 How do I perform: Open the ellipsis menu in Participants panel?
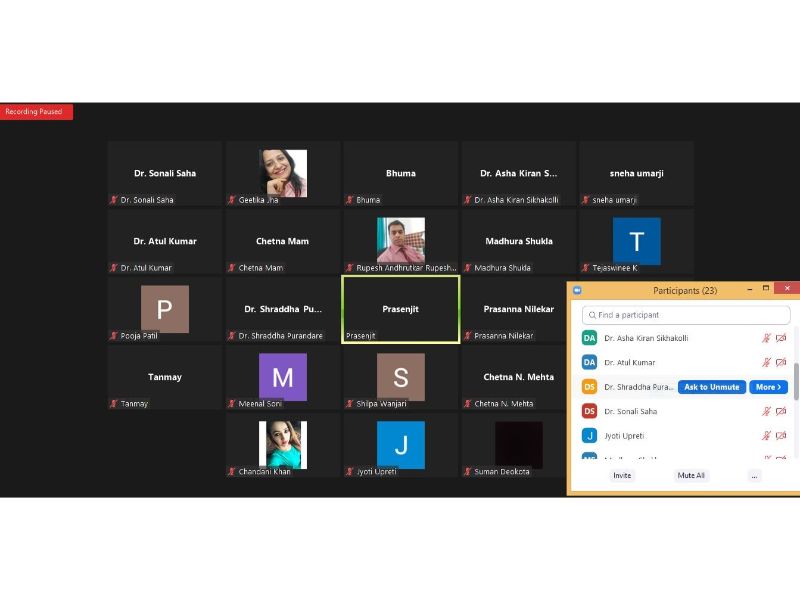point(754,476)
